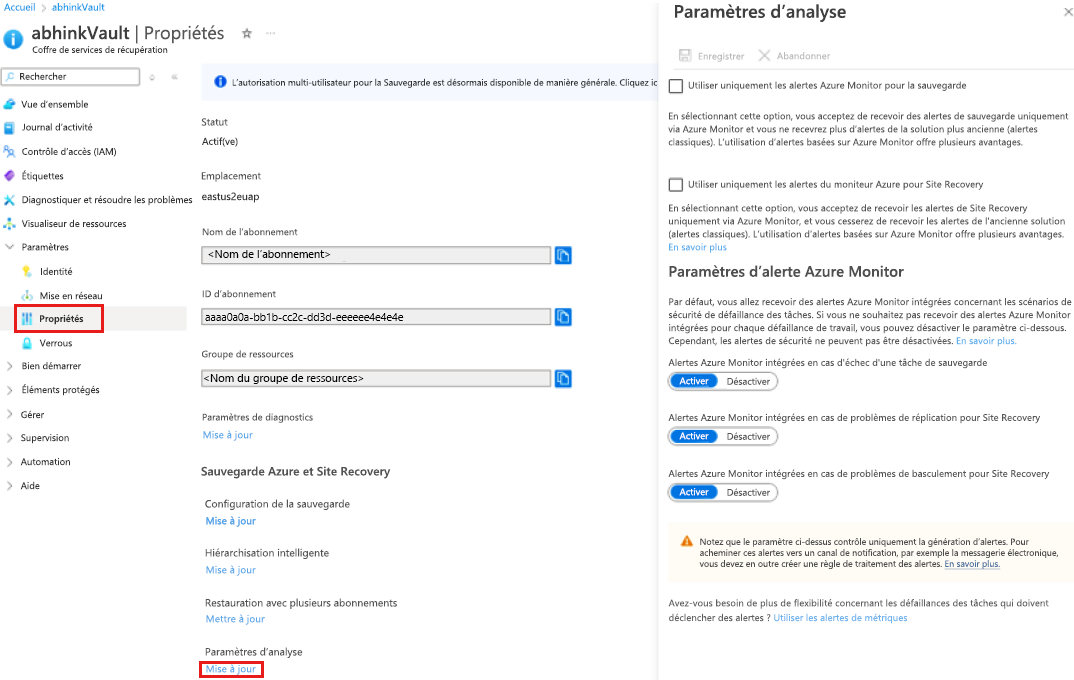Navigate to Accueil via breadcrumb
1074x680 pixels.
[x=18, y=6]
